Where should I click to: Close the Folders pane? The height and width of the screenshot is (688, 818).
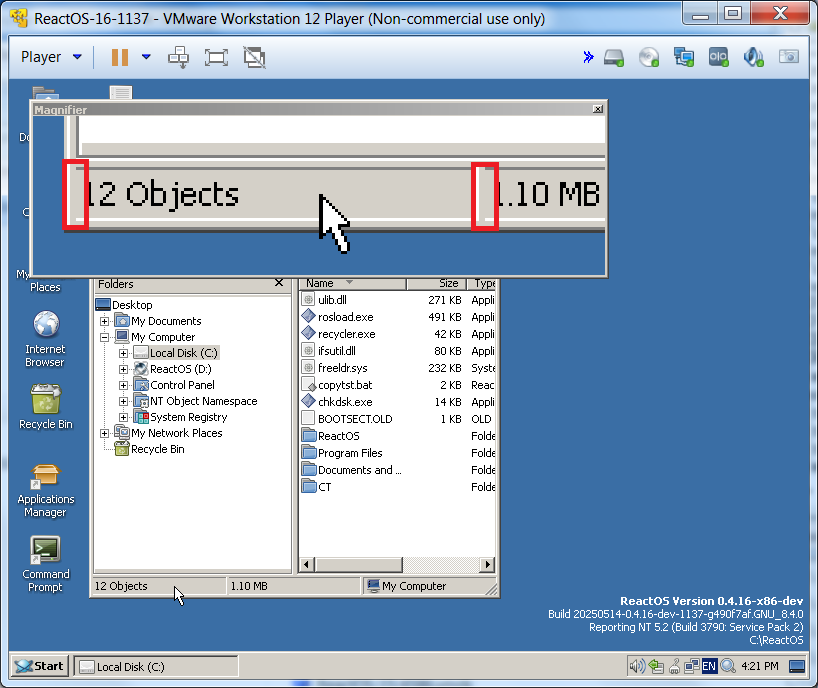[x=279, y=283]
